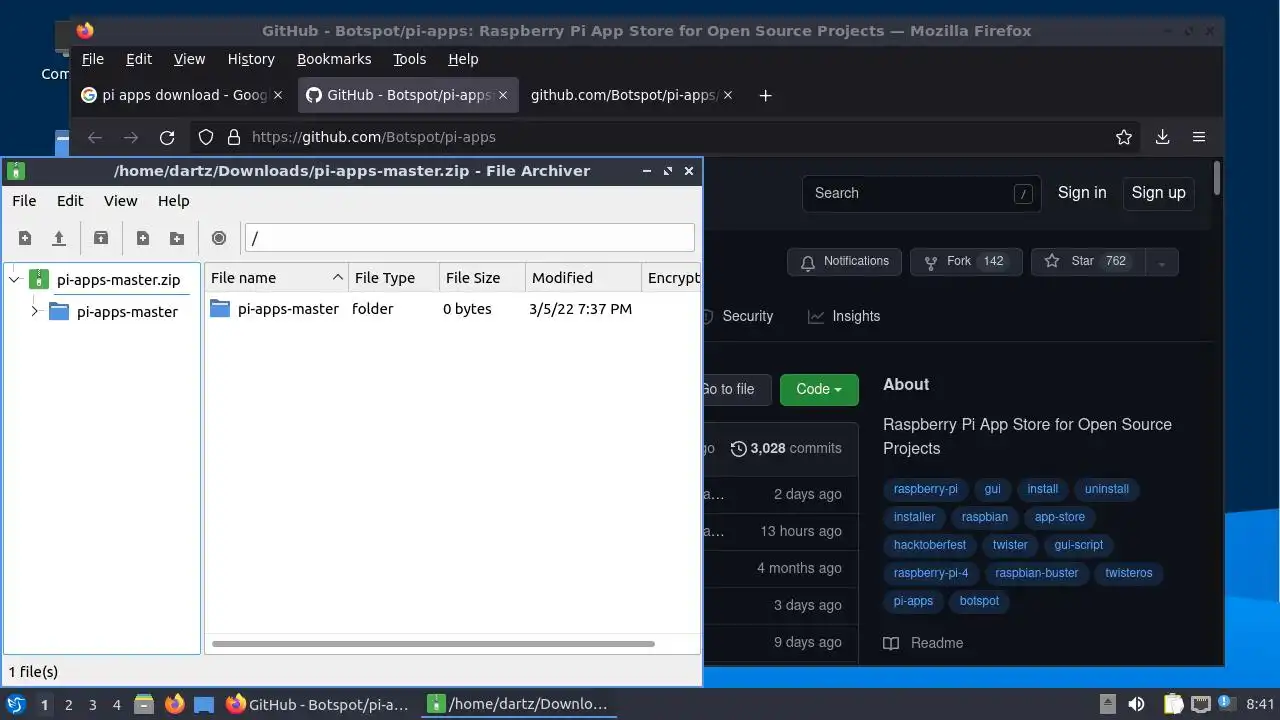The height and width of the screenshot is (720, 1280).
Task: Switch to workspace 2 in taskbar pager
Action: click(69, 705)
